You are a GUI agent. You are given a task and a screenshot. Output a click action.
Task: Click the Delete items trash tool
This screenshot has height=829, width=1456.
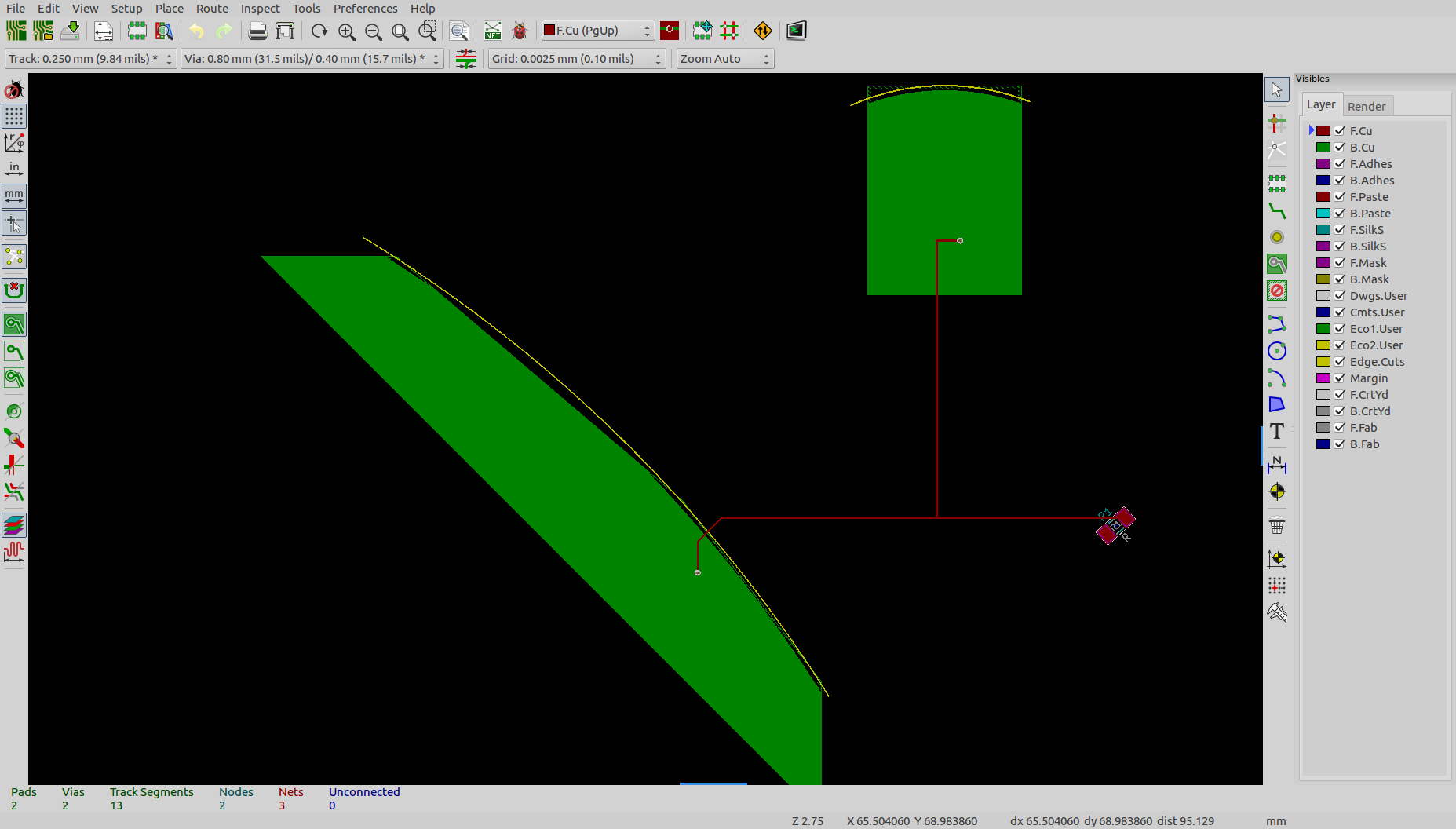click(1276, 526)
